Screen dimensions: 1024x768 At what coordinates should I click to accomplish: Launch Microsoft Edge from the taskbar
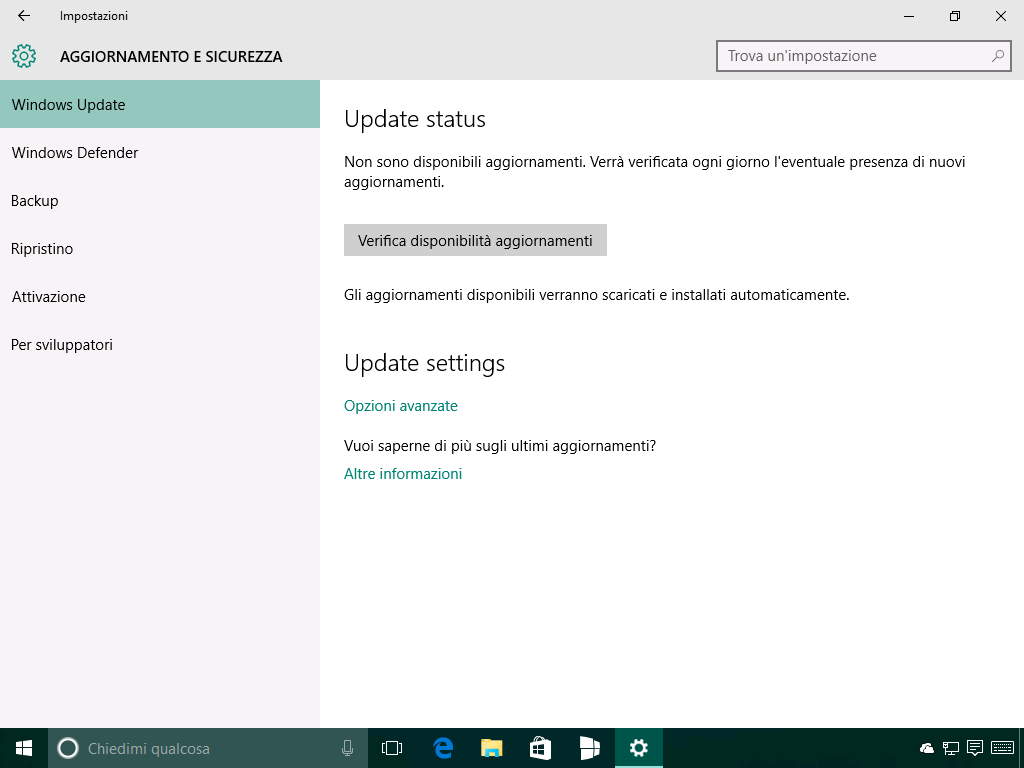tap(443, 748)
